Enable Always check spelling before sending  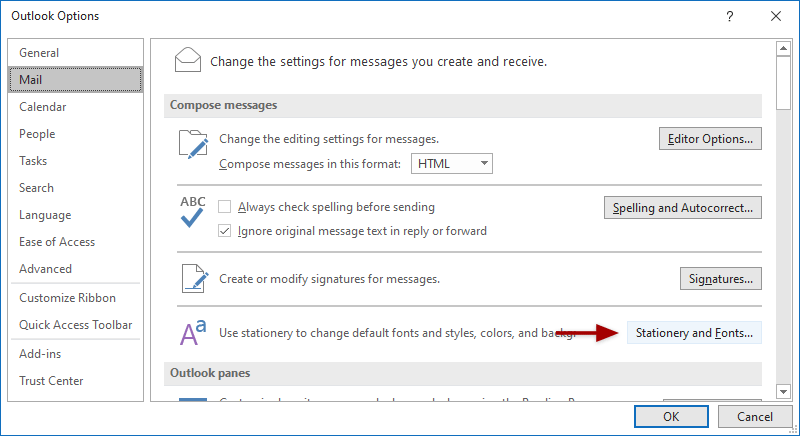[225, 207]
